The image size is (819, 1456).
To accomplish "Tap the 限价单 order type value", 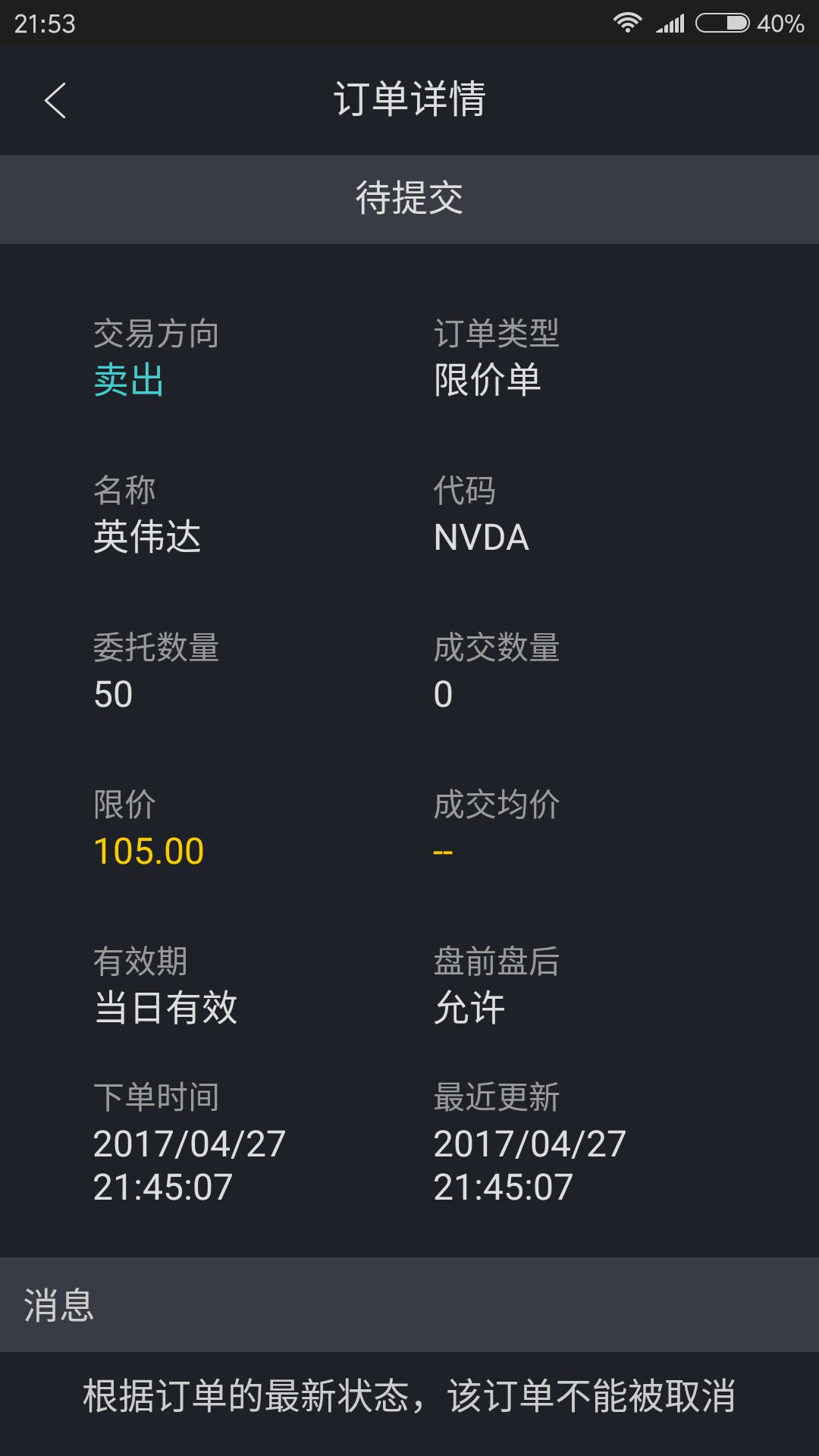I will 487,380.
